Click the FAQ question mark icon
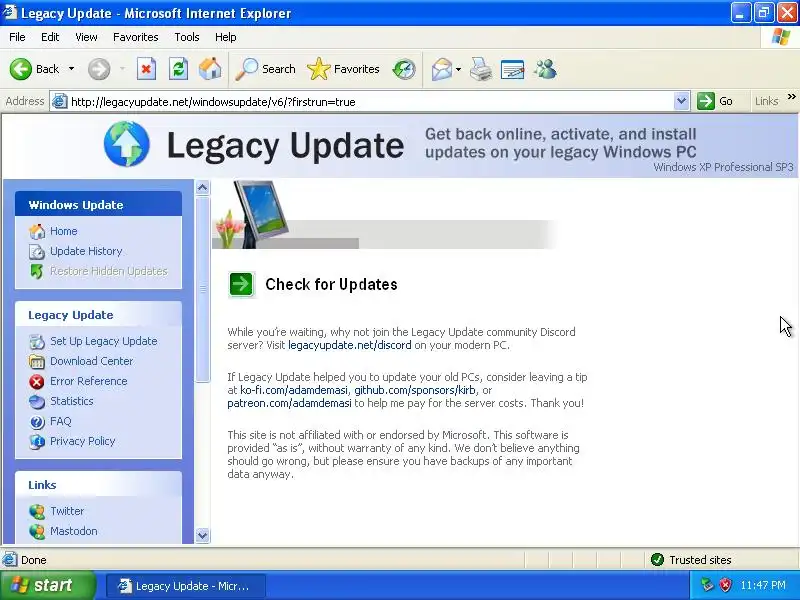Viewport: 800px width, 600px height. [37, 422]
